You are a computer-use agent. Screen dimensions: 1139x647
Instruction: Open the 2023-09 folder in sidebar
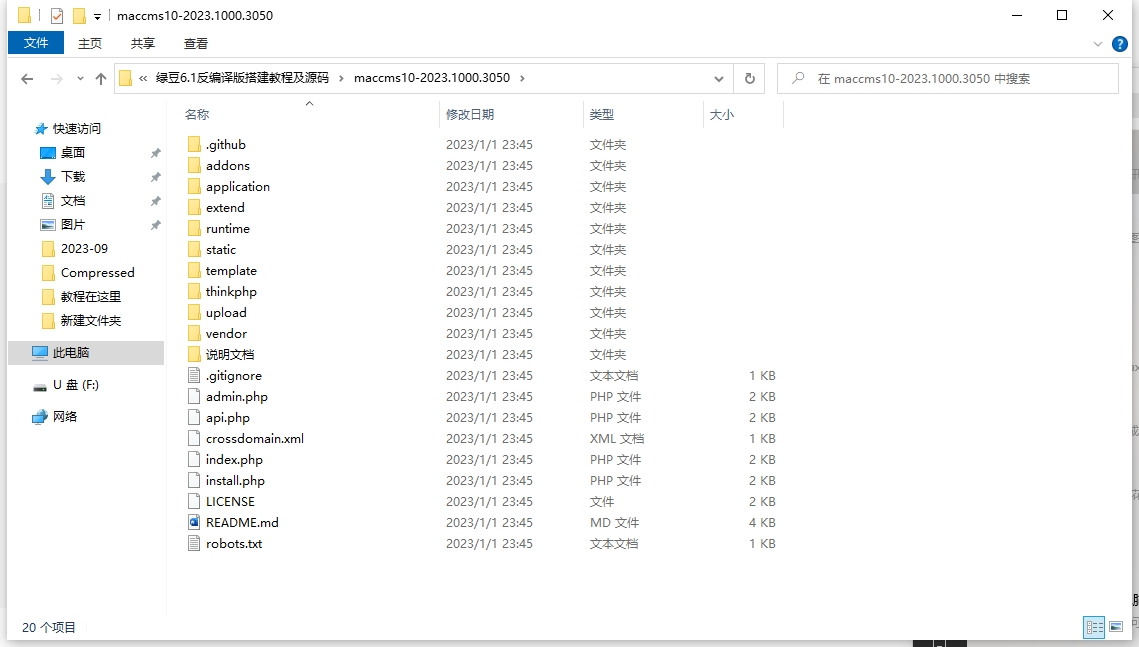coord(84,248)
